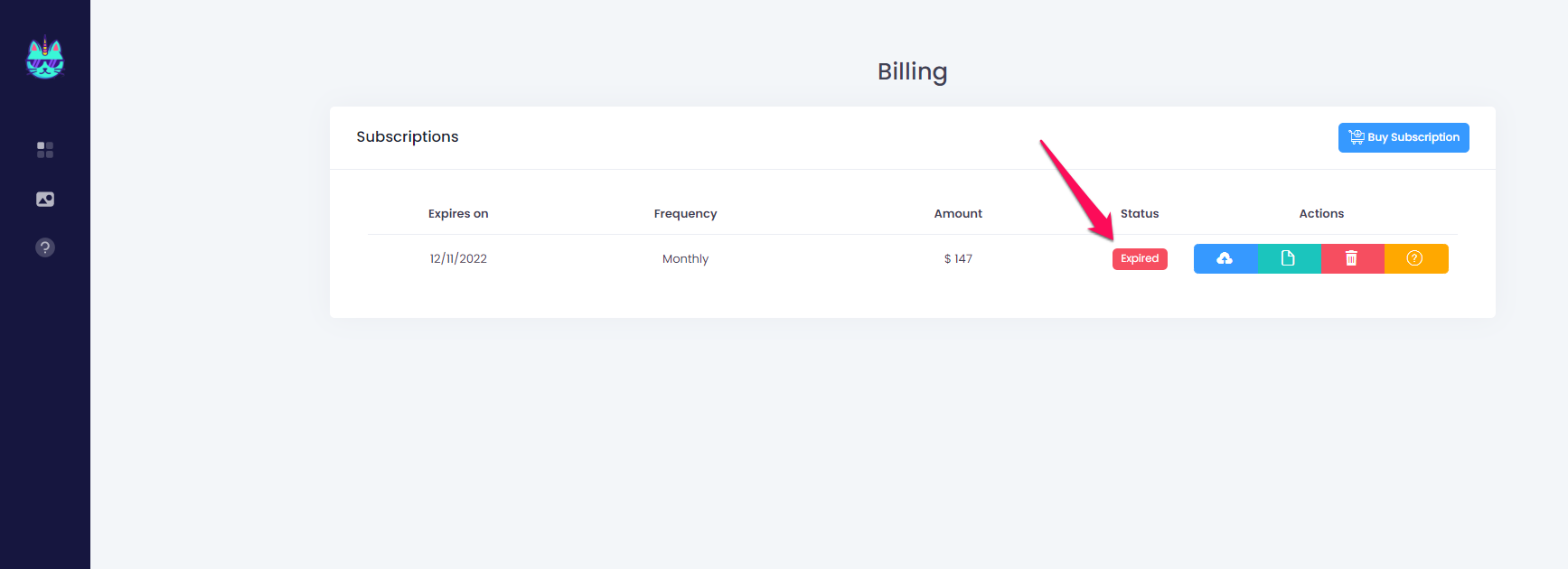
Task: Click the red Expired status badge
Action: coord(1140,258)
